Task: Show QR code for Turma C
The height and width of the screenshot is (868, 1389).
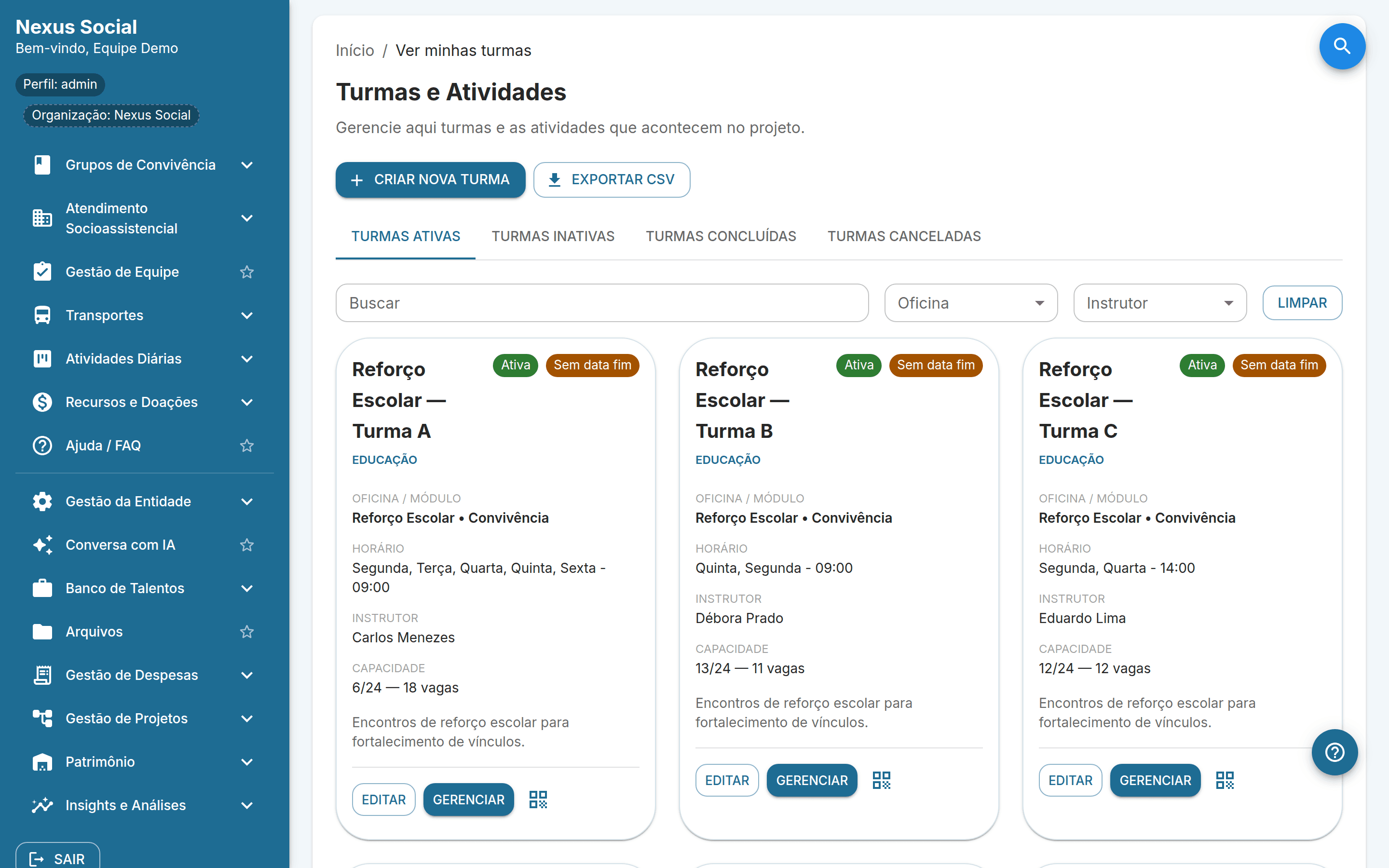Action: click(1224, 780)
